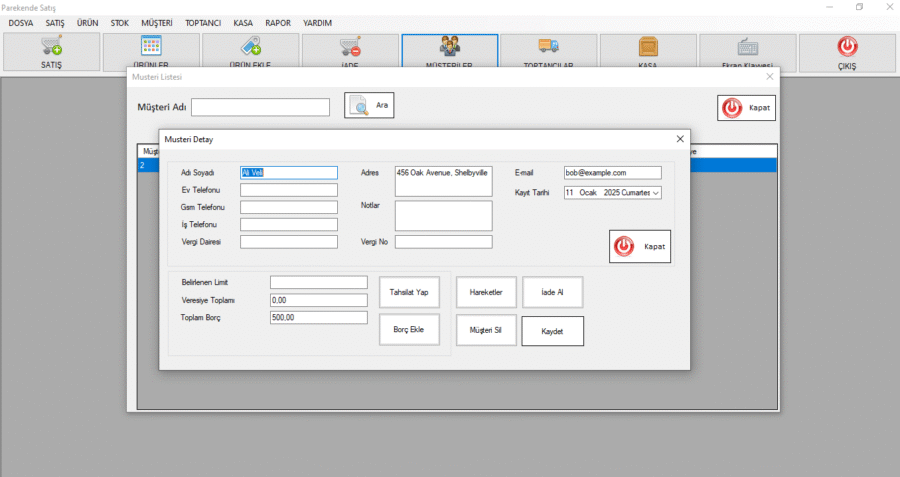This screenshot has height=477, width=900.
Task: Click the Belirlenen Limit input field
Action: point(319,282)
